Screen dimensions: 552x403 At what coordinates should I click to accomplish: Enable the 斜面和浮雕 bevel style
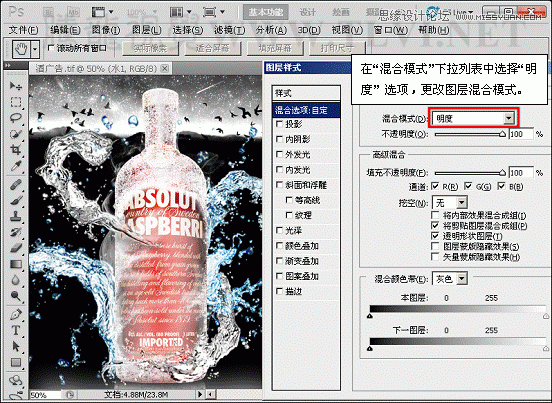(280, 184)
